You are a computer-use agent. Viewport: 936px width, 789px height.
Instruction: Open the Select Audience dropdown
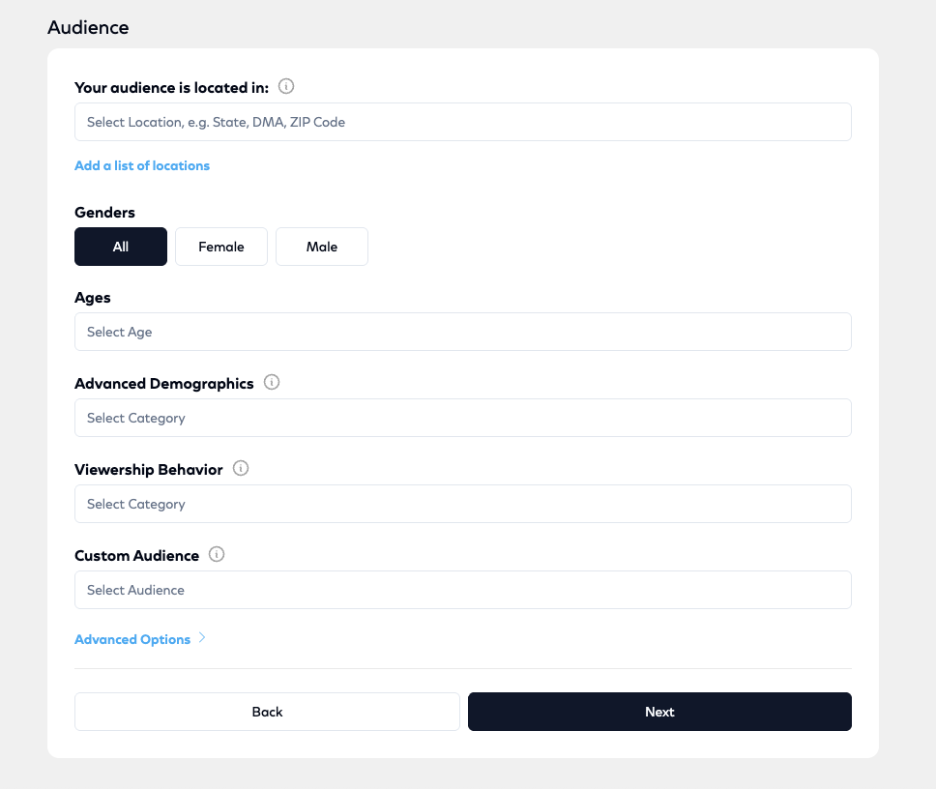(462, 590)
